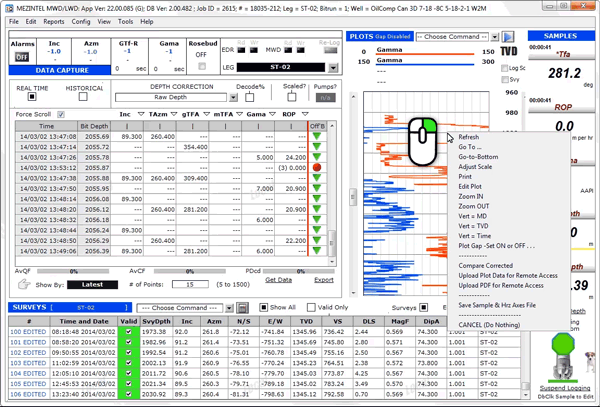Expand the Inc column selector arrow
This screenshot has width=600, height=407.
(141, 114)
